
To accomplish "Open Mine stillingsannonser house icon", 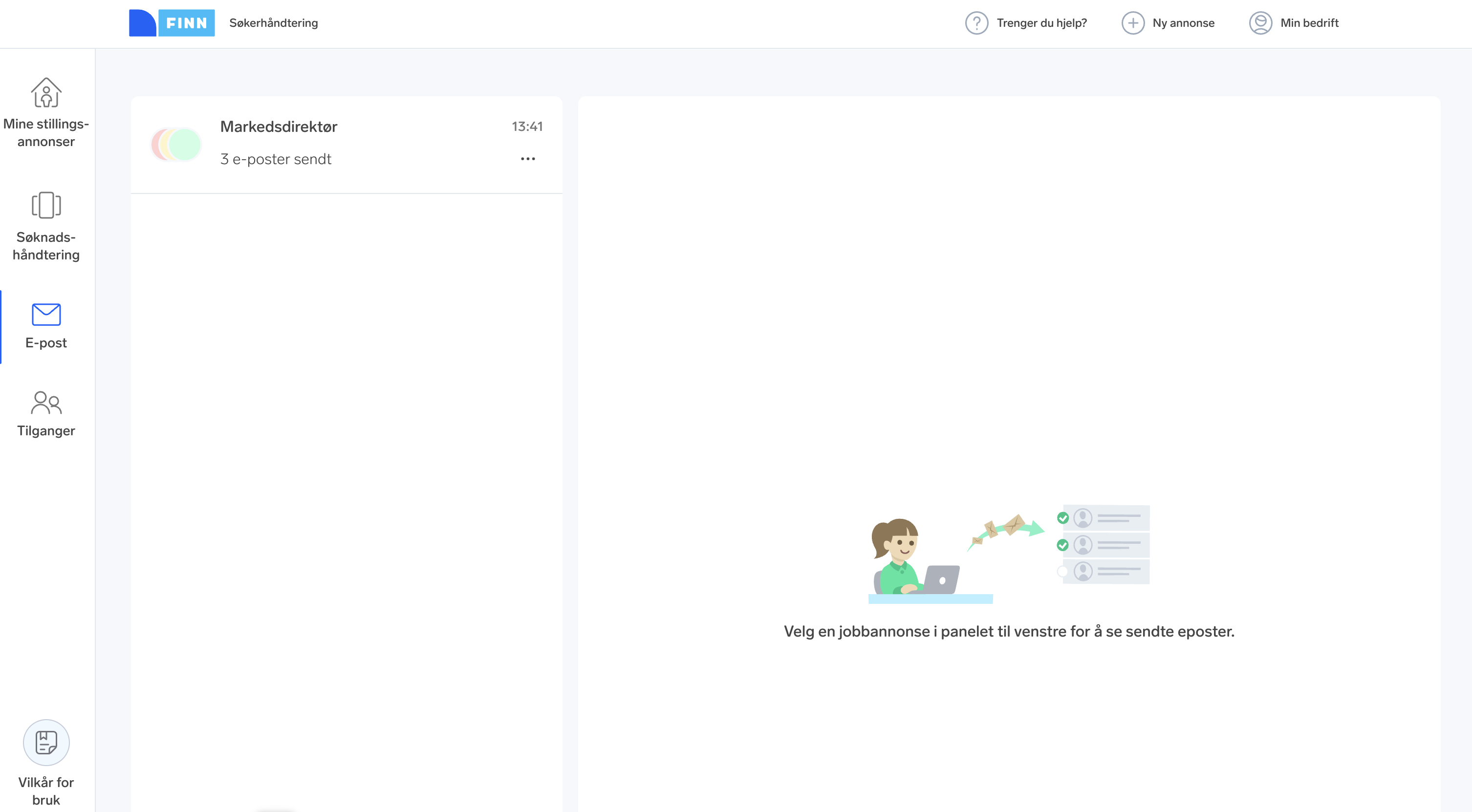I will point(46,92).
